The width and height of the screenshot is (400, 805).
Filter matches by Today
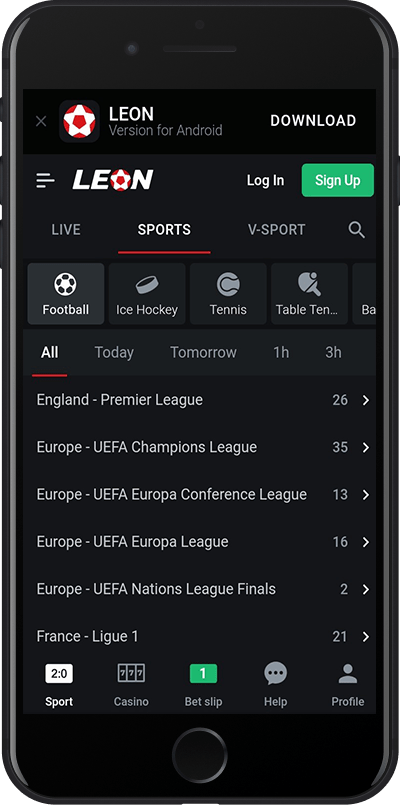[x=114, y=352]
